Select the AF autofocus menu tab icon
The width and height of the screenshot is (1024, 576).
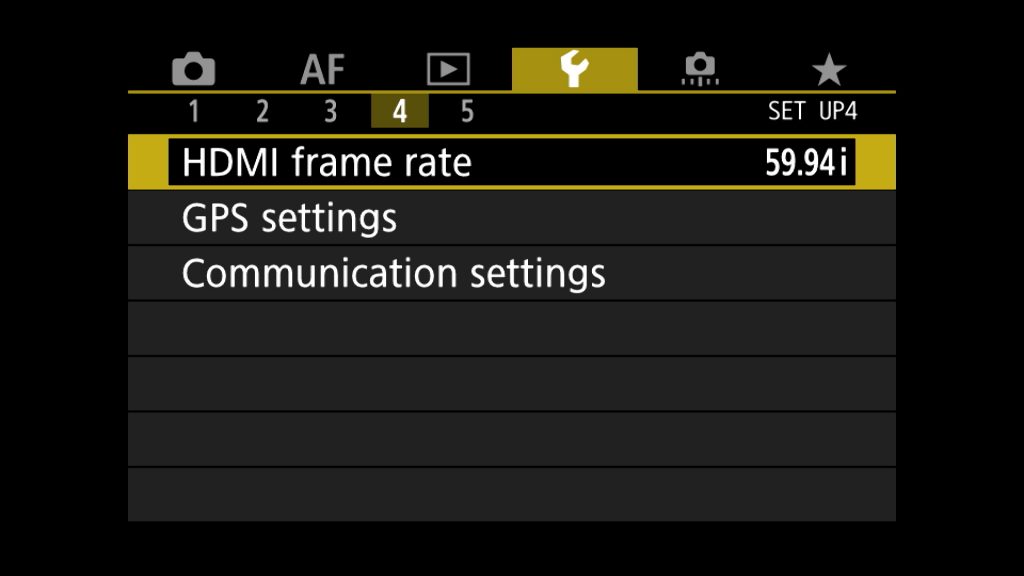pyautogui.click(x=320, y=68)
